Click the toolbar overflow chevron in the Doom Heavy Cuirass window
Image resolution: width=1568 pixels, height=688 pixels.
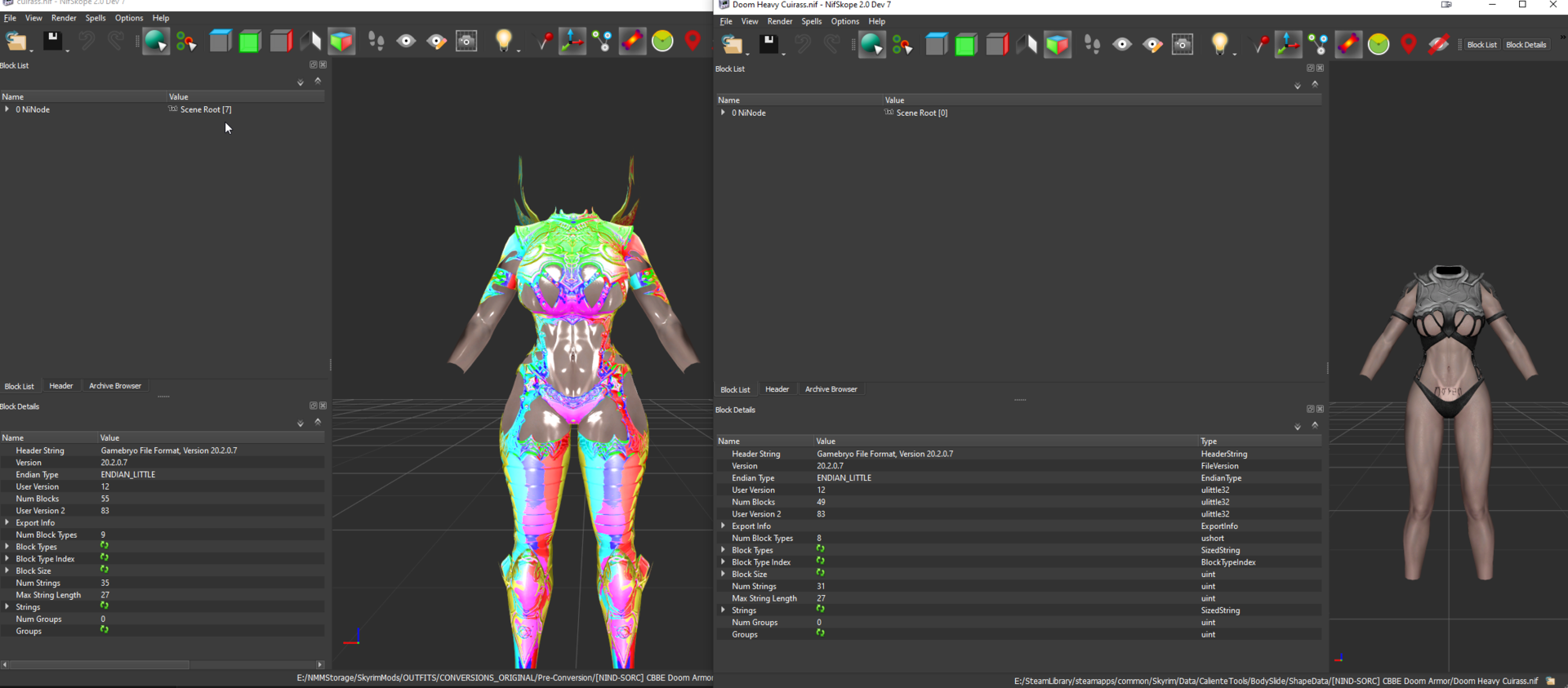(x=1562, y=38)
